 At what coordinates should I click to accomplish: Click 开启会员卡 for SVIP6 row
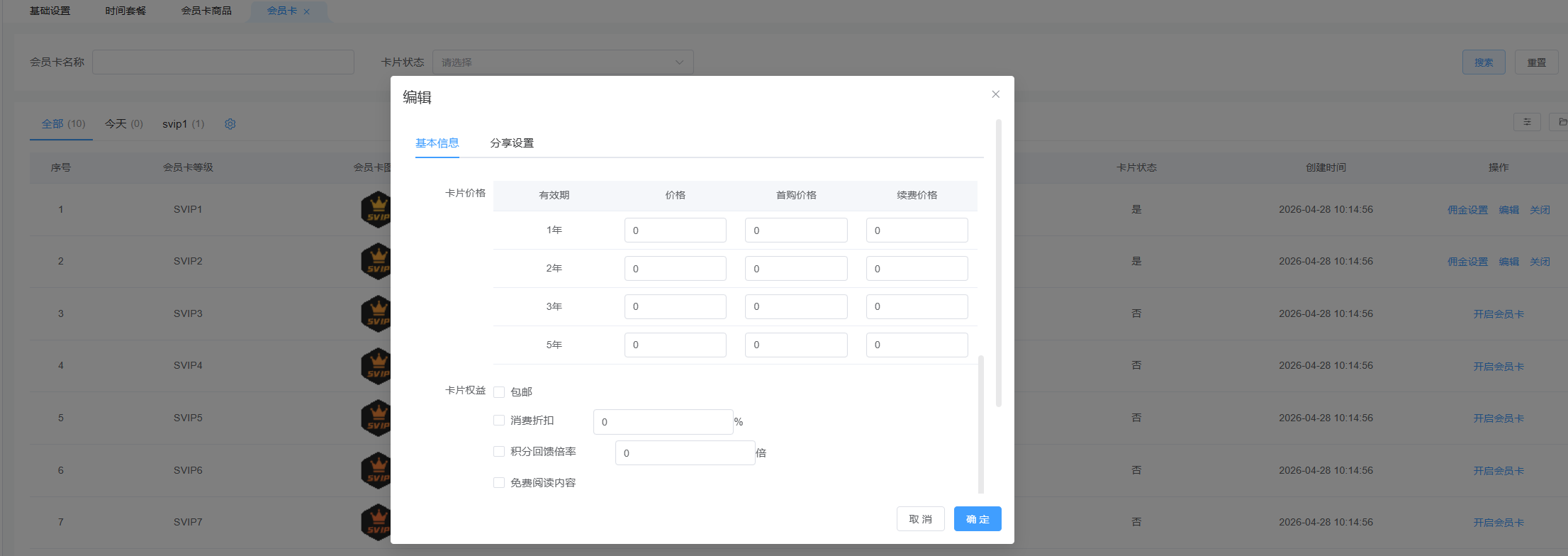[1499, 471]
